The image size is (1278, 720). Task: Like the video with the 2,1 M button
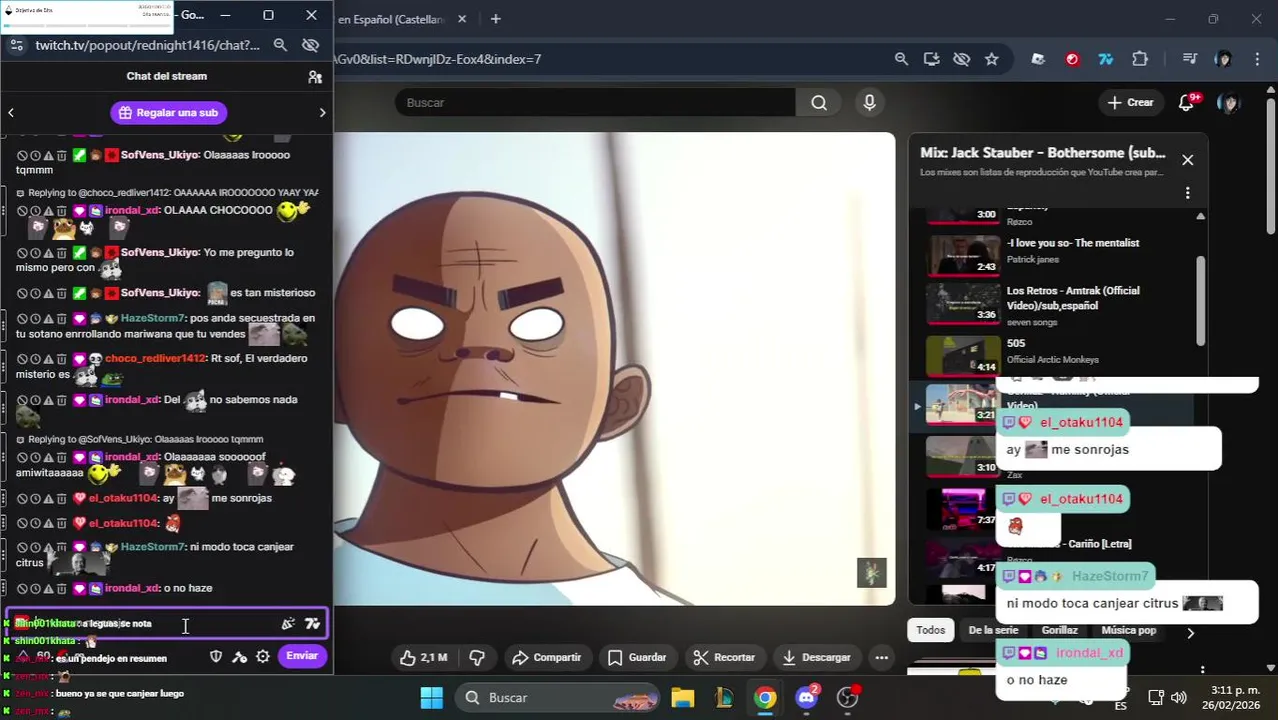(423, 658)
